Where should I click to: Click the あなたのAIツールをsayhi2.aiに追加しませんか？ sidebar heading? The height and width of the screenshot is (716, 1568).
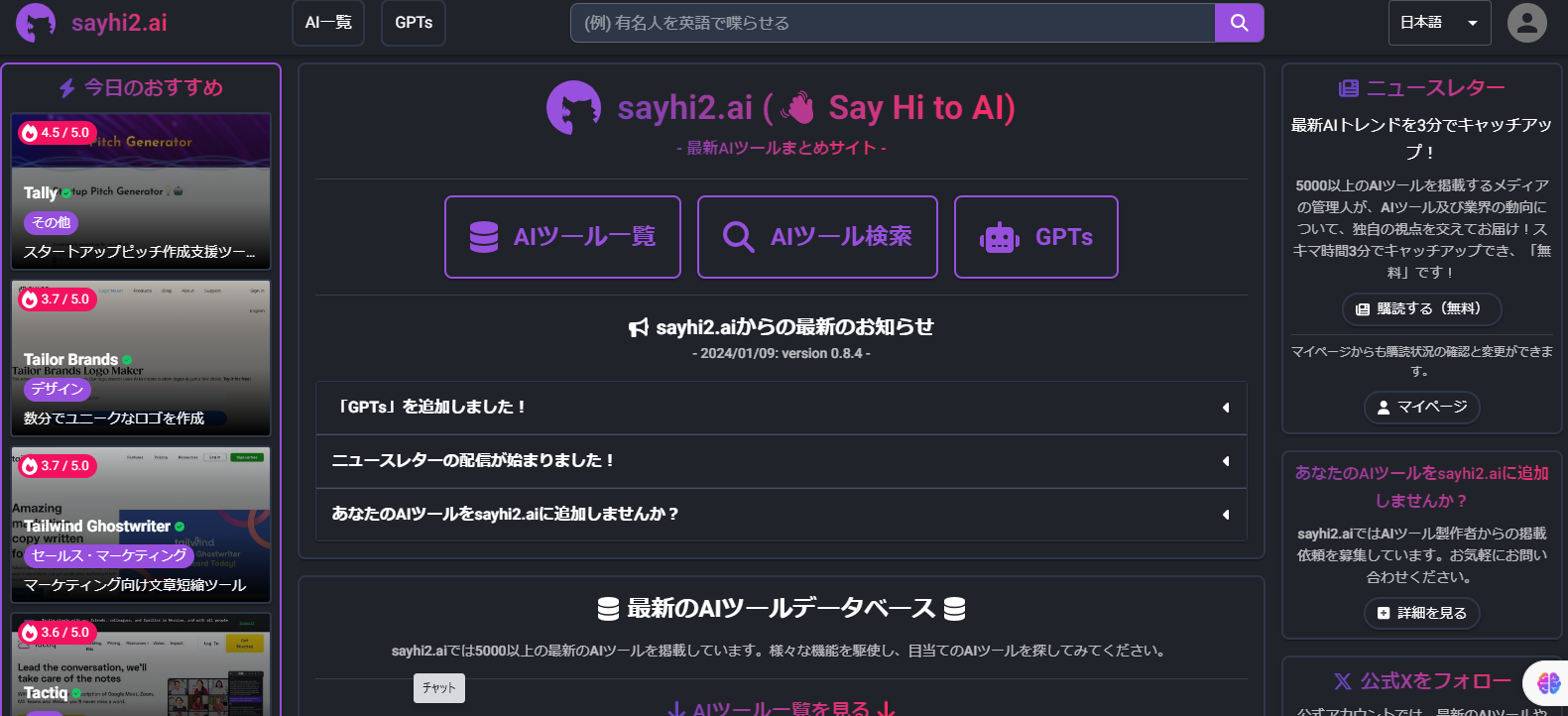tap(1421, 487)
